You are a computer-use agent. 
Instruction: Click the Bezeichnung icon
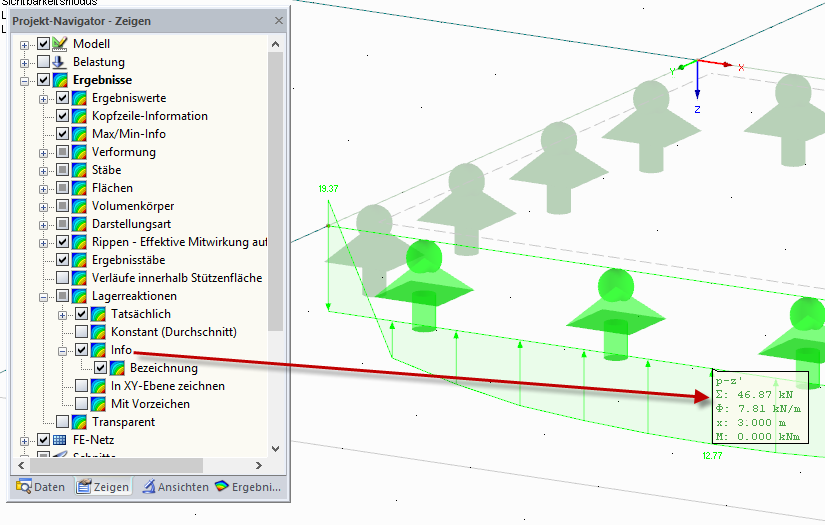tap(117, 368)
